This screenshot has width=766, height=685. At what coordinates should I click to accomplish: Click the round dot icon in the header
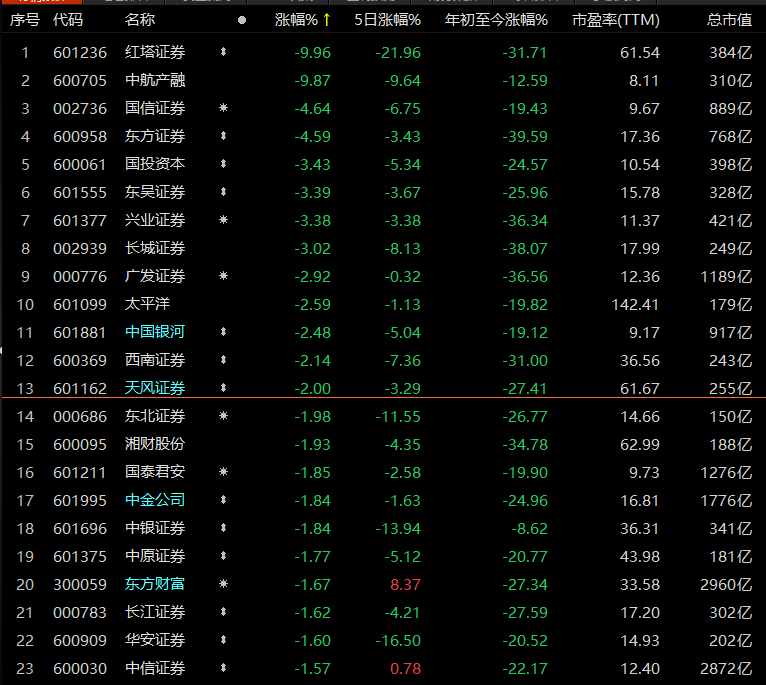point(242,20)
